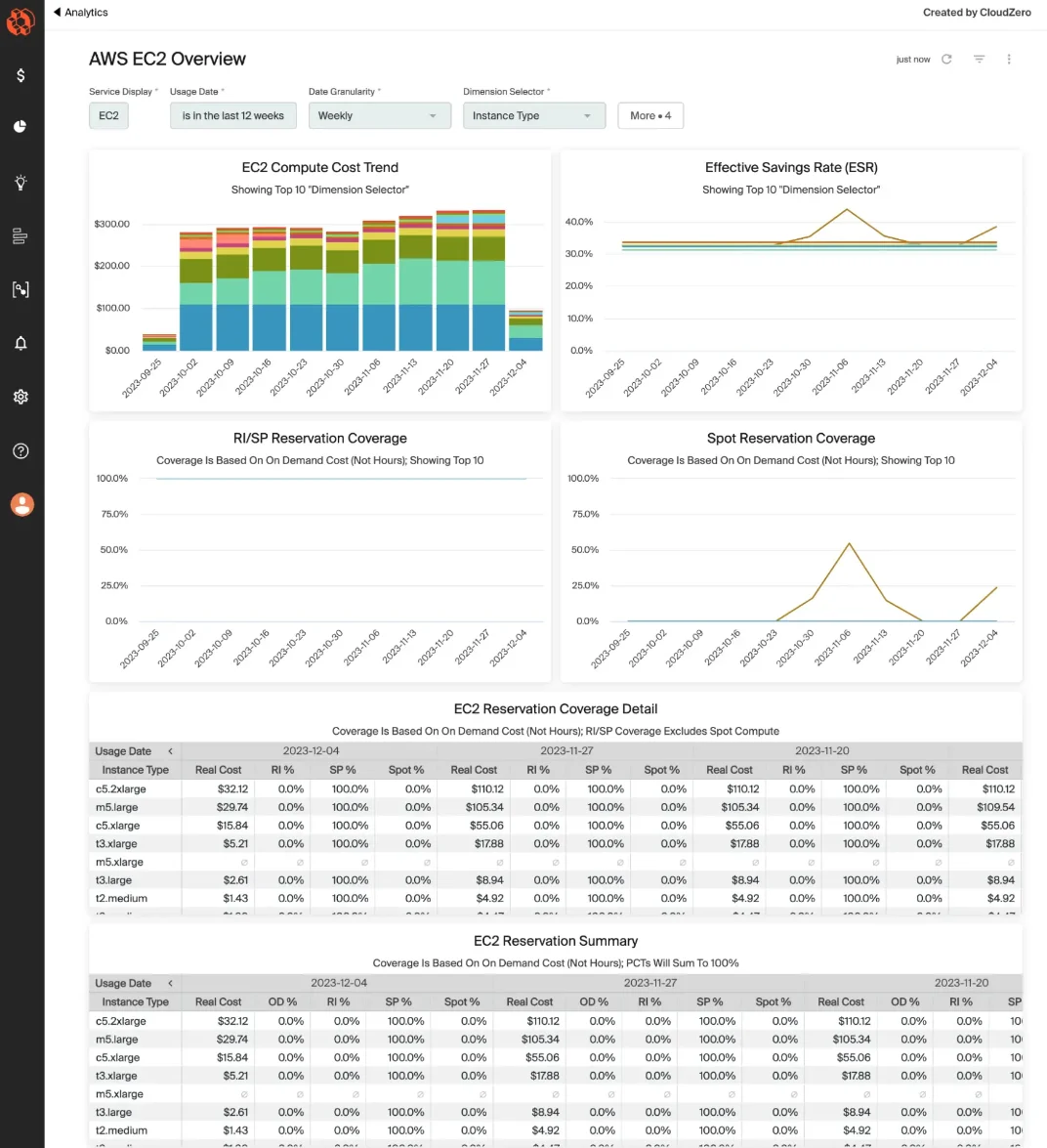Click t3.large row in Reservation Summary table

[x=556, y=1113]
